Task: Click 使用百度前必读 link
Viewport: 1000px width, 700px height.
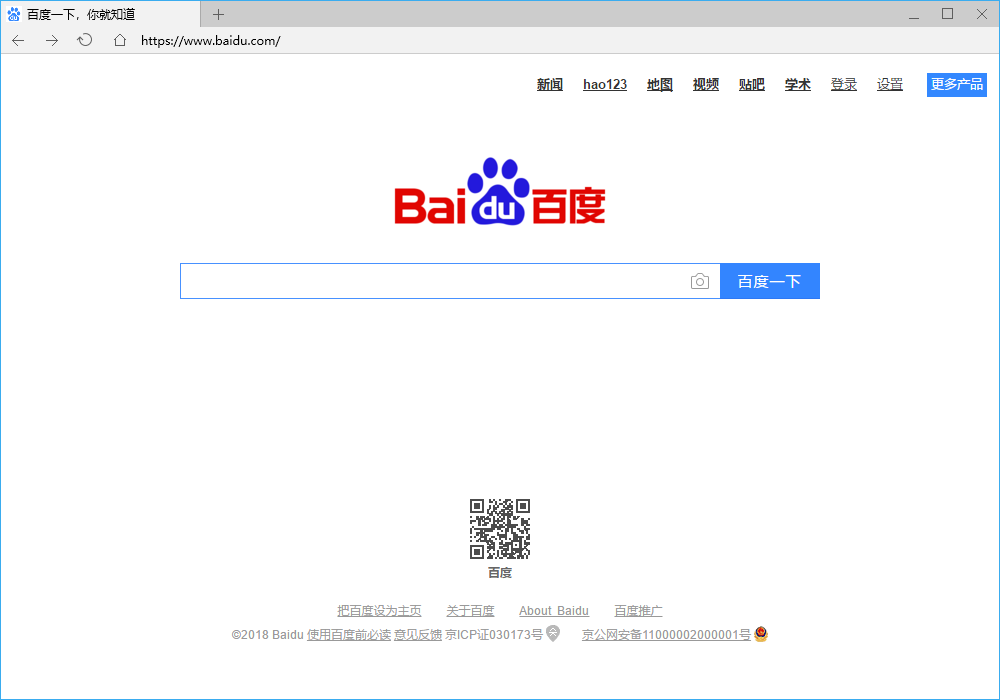Action: tap(348, 634)
